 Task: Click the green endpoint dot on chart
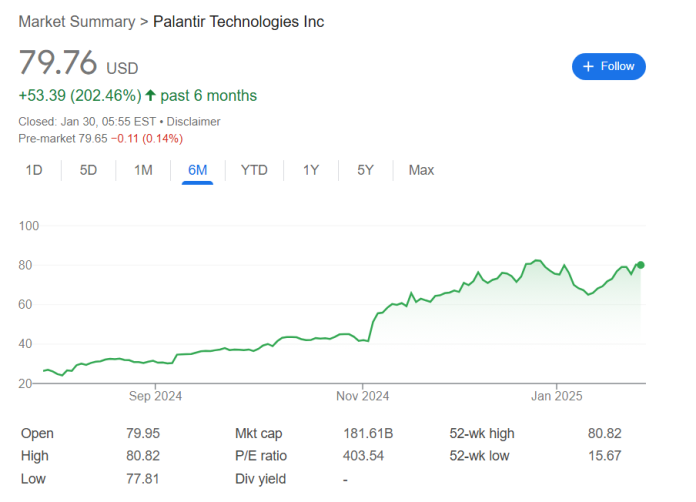click(x=640, y=265)
